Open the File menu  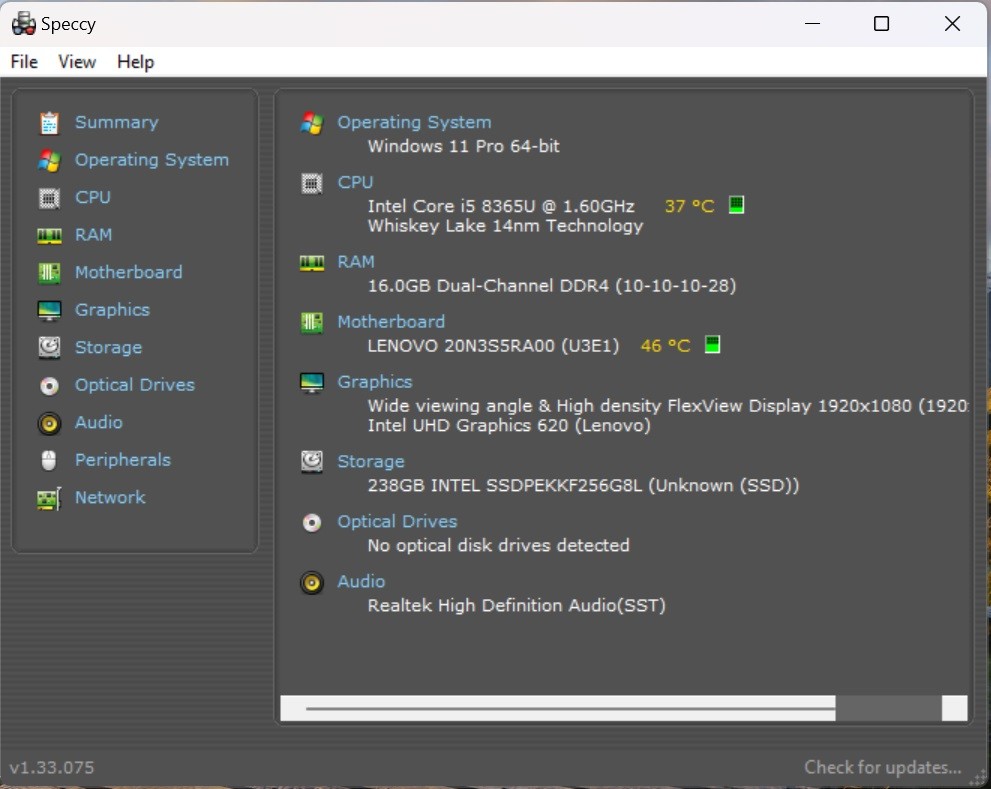coord(24,62)
